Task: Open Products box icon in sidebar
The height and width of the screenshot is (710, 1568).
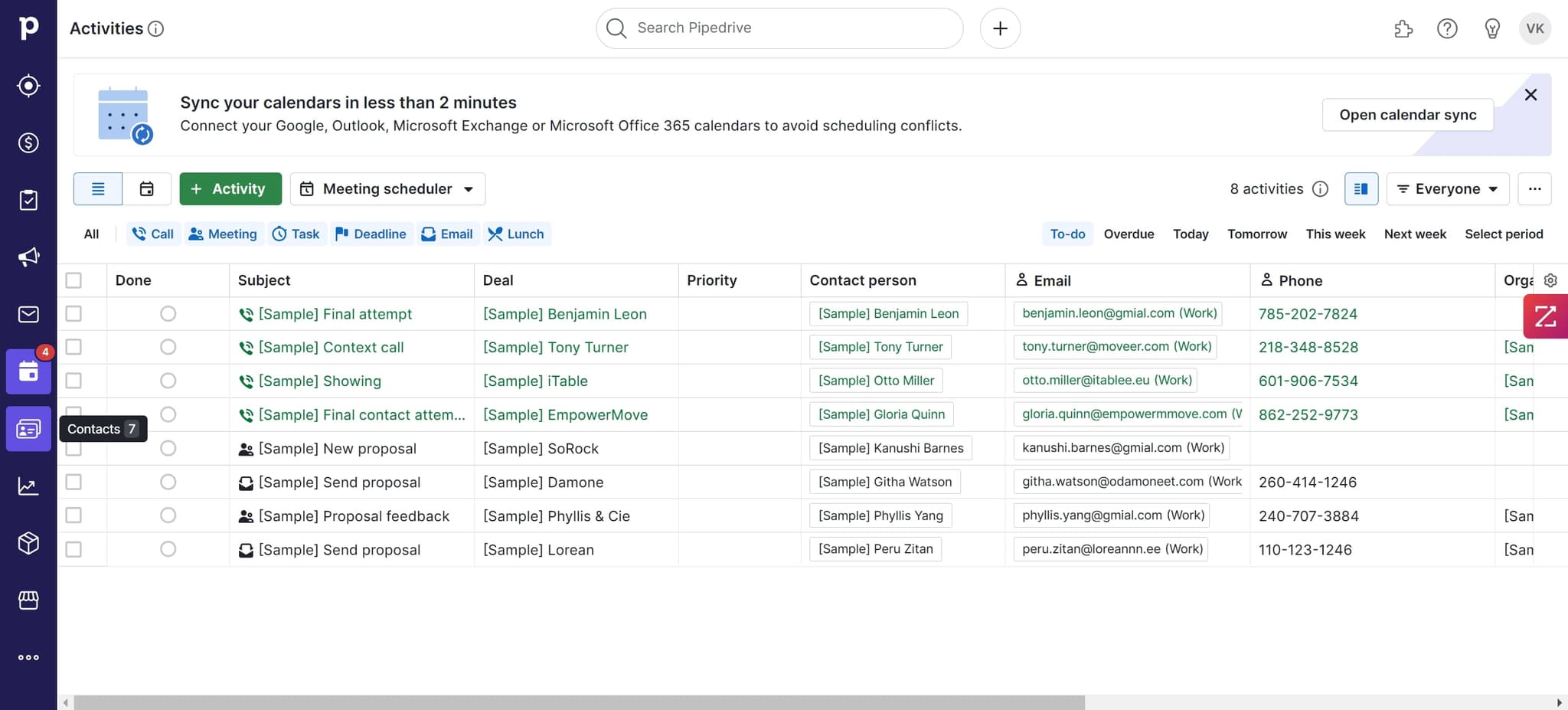Action: [28, 543]
